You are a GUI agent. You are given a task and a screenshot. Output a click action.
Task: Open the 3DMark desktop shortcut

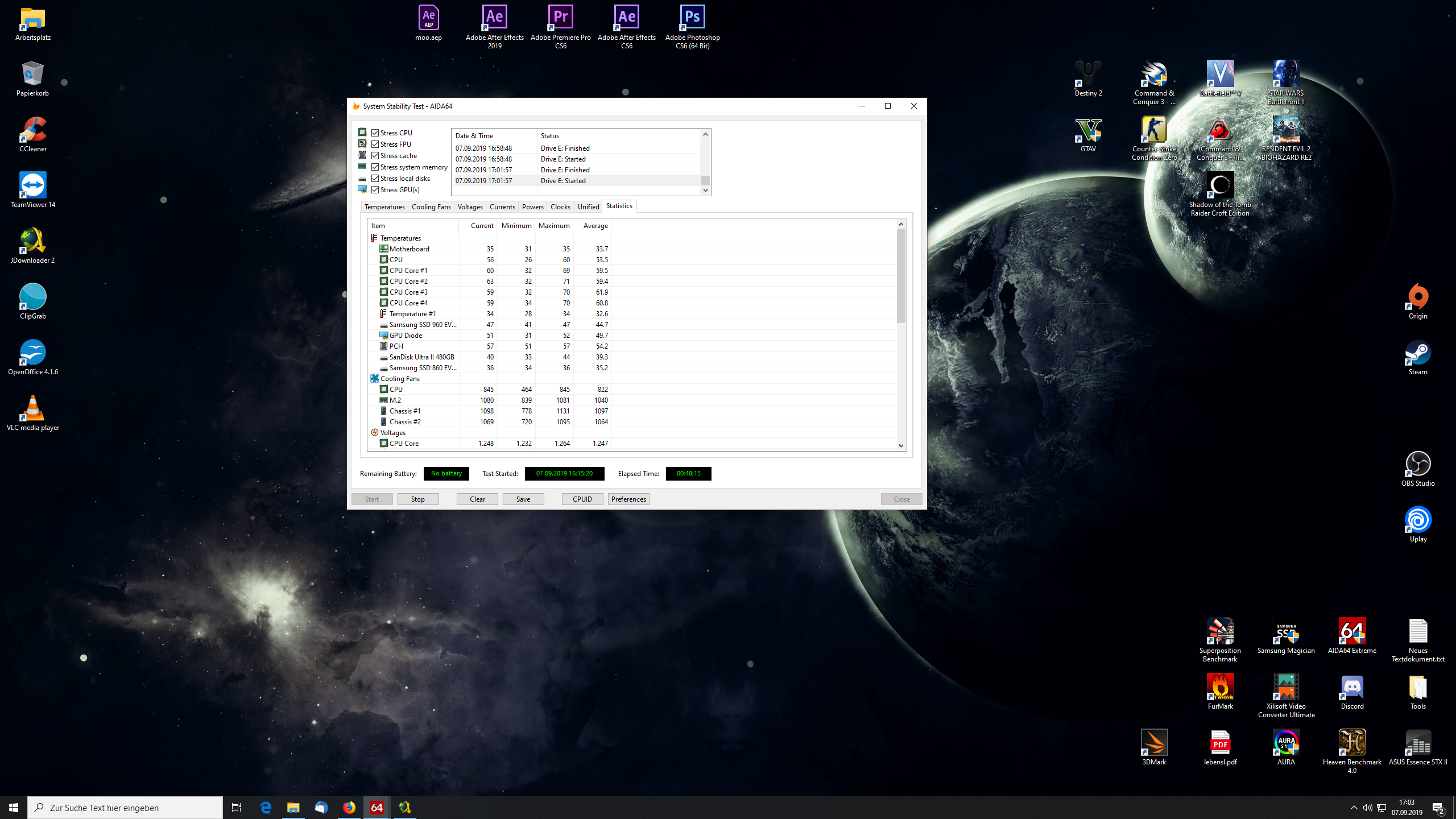coord(1154,743)
